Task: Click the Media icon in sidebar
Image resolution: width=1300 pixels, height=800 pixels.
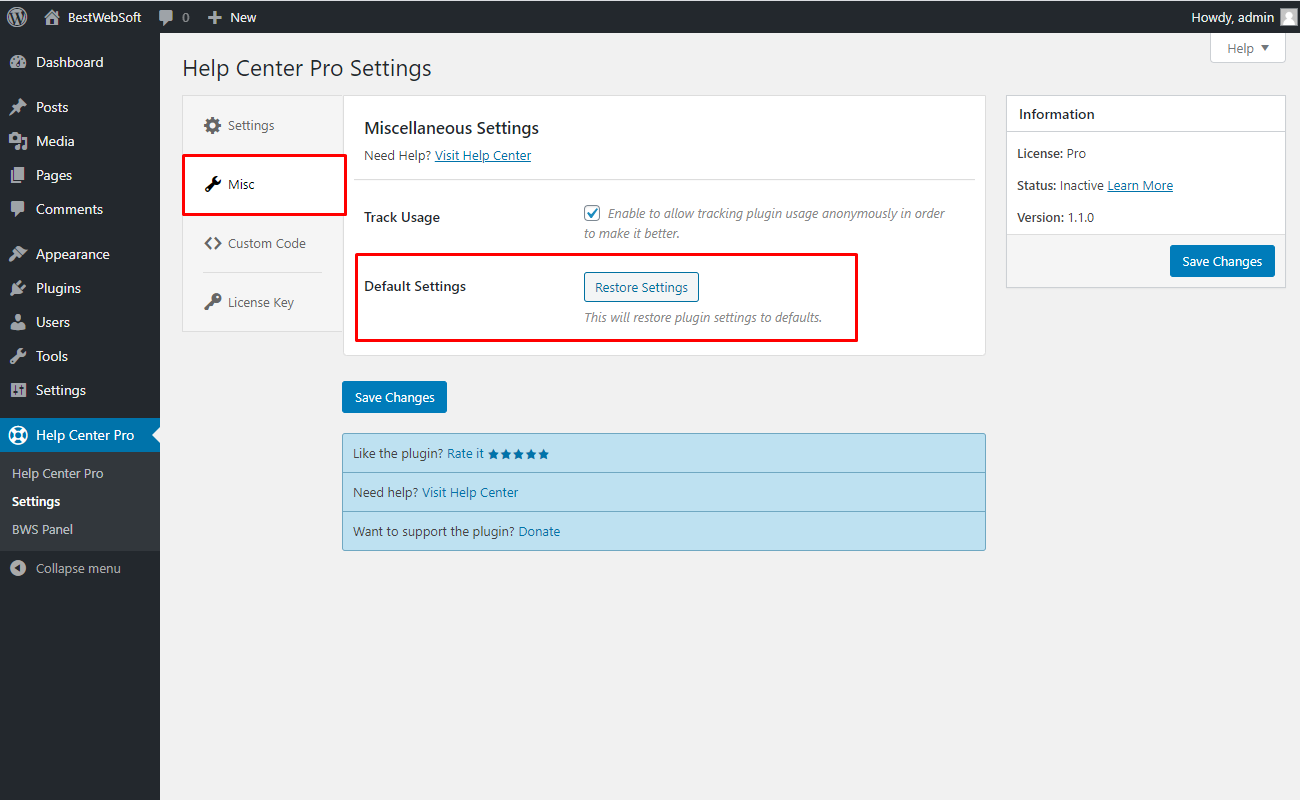Action: point(18,141)
